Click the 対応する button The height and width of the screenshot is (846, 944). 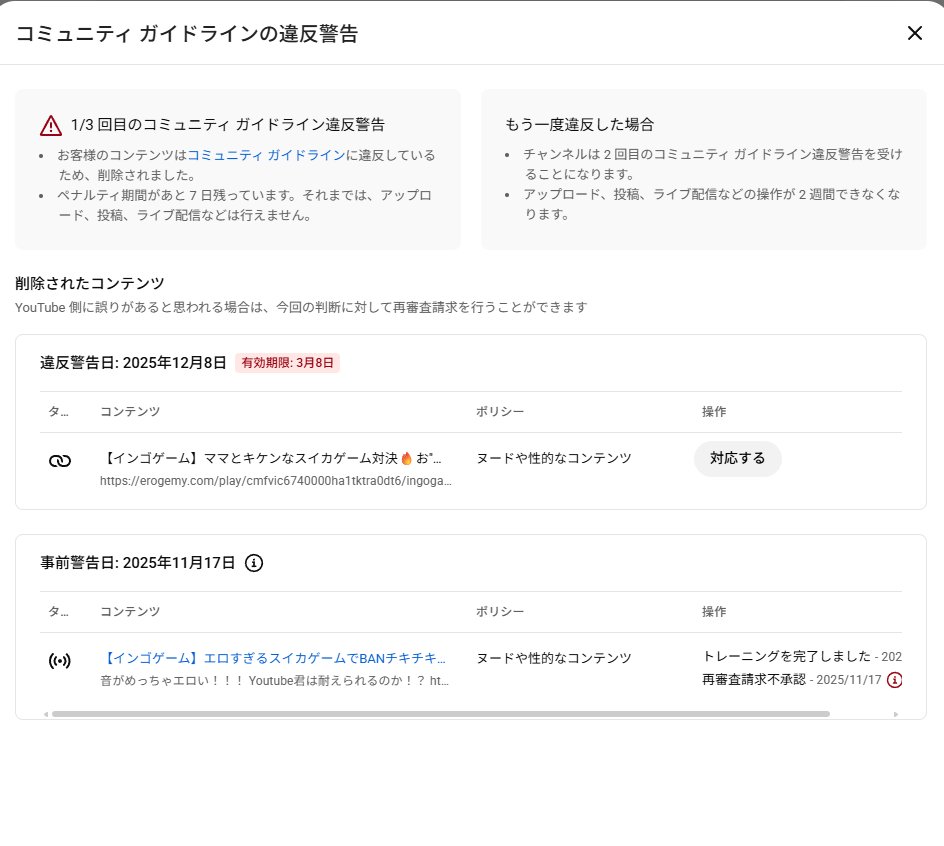[737, 458]
